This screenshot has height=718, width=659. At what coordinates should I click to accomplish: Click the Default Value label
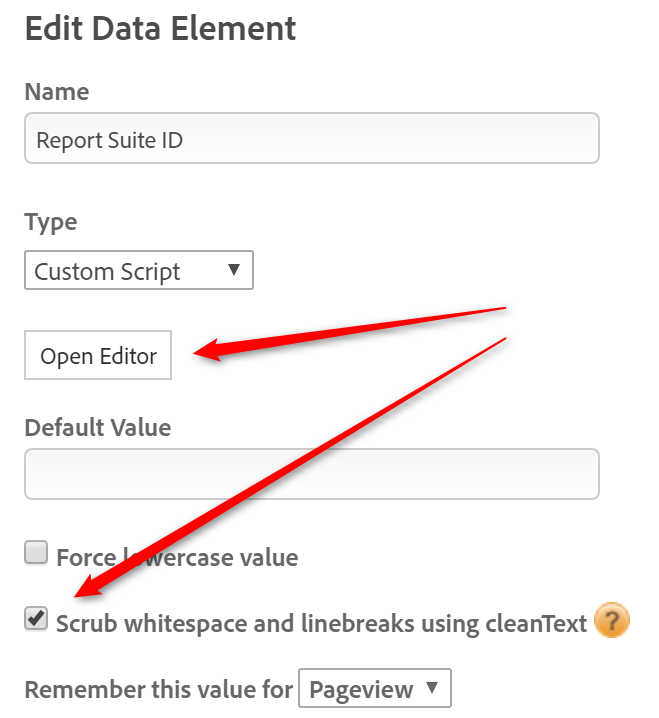97,428
